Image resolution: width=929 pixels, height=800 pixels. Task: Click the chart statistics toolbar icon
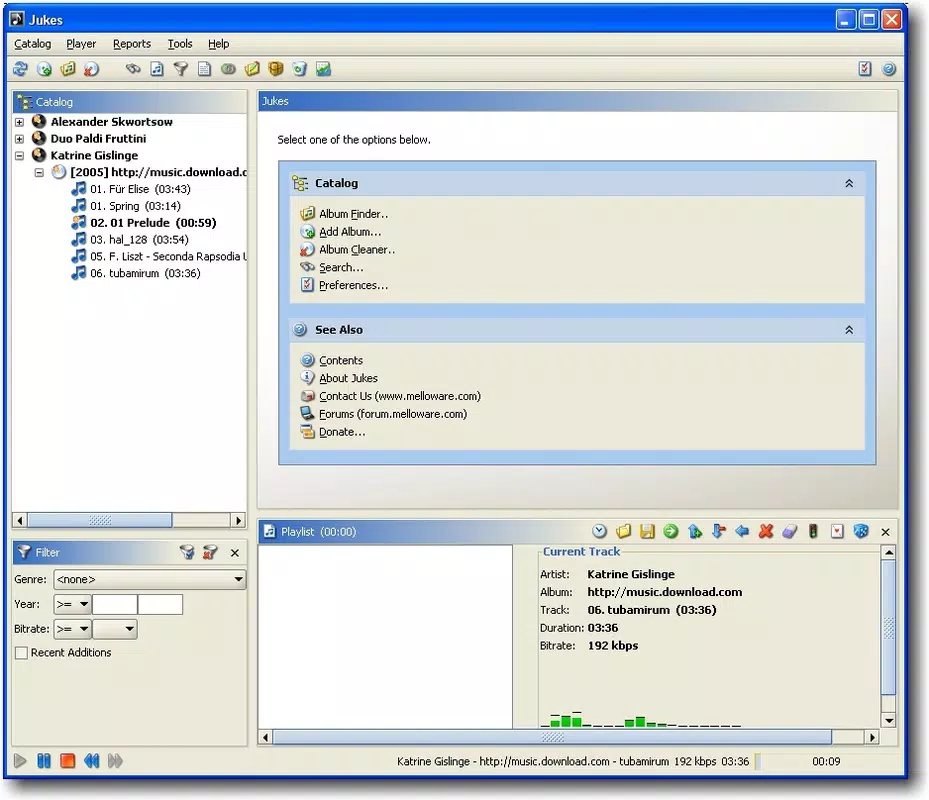tap(323, 69)
